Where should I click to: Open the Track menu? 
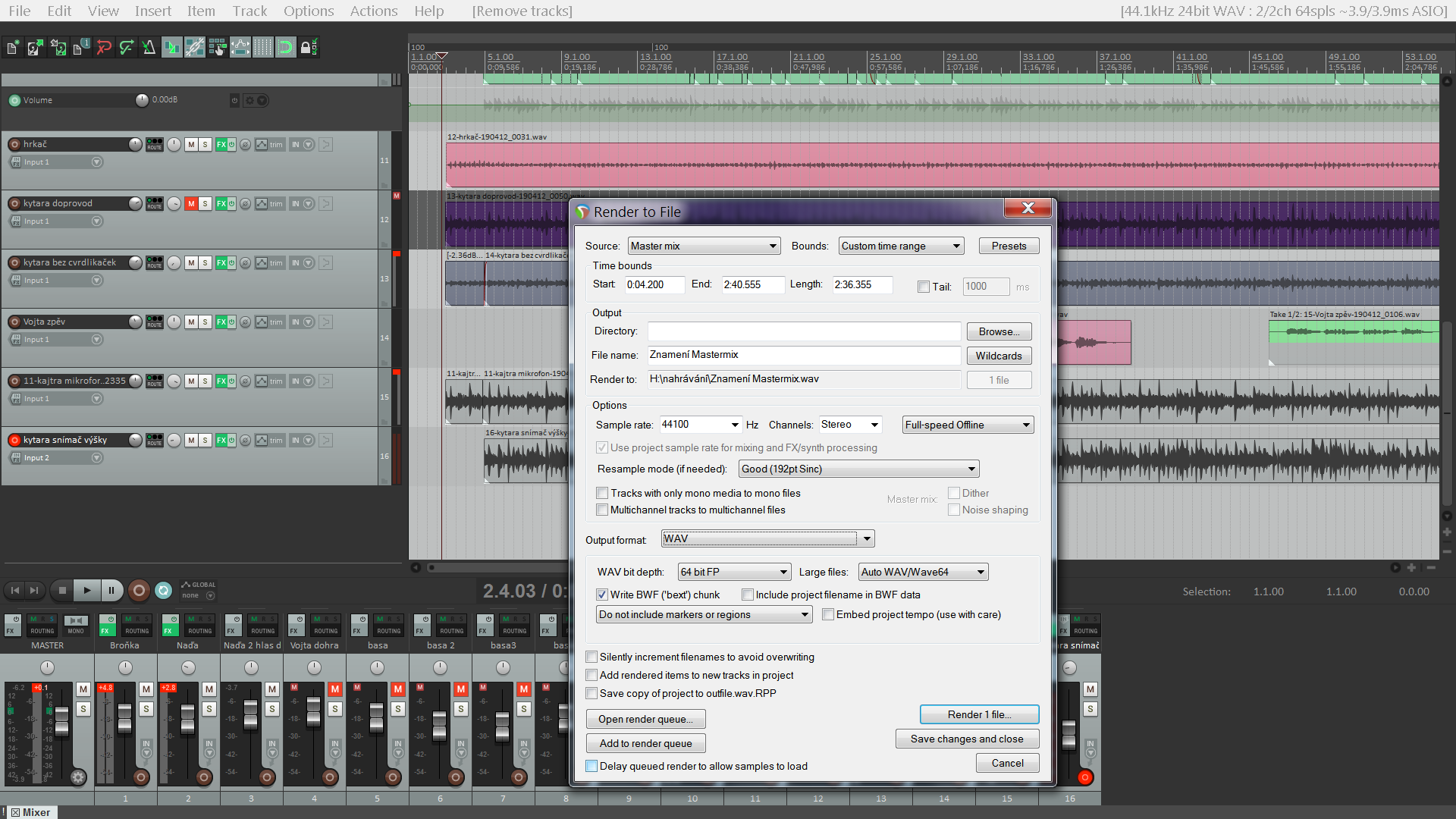(249, 11)
